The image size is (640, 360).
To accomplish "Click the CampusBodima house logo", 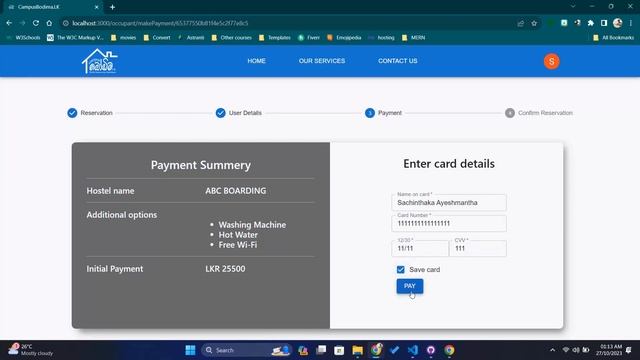I will click(100, 61).
